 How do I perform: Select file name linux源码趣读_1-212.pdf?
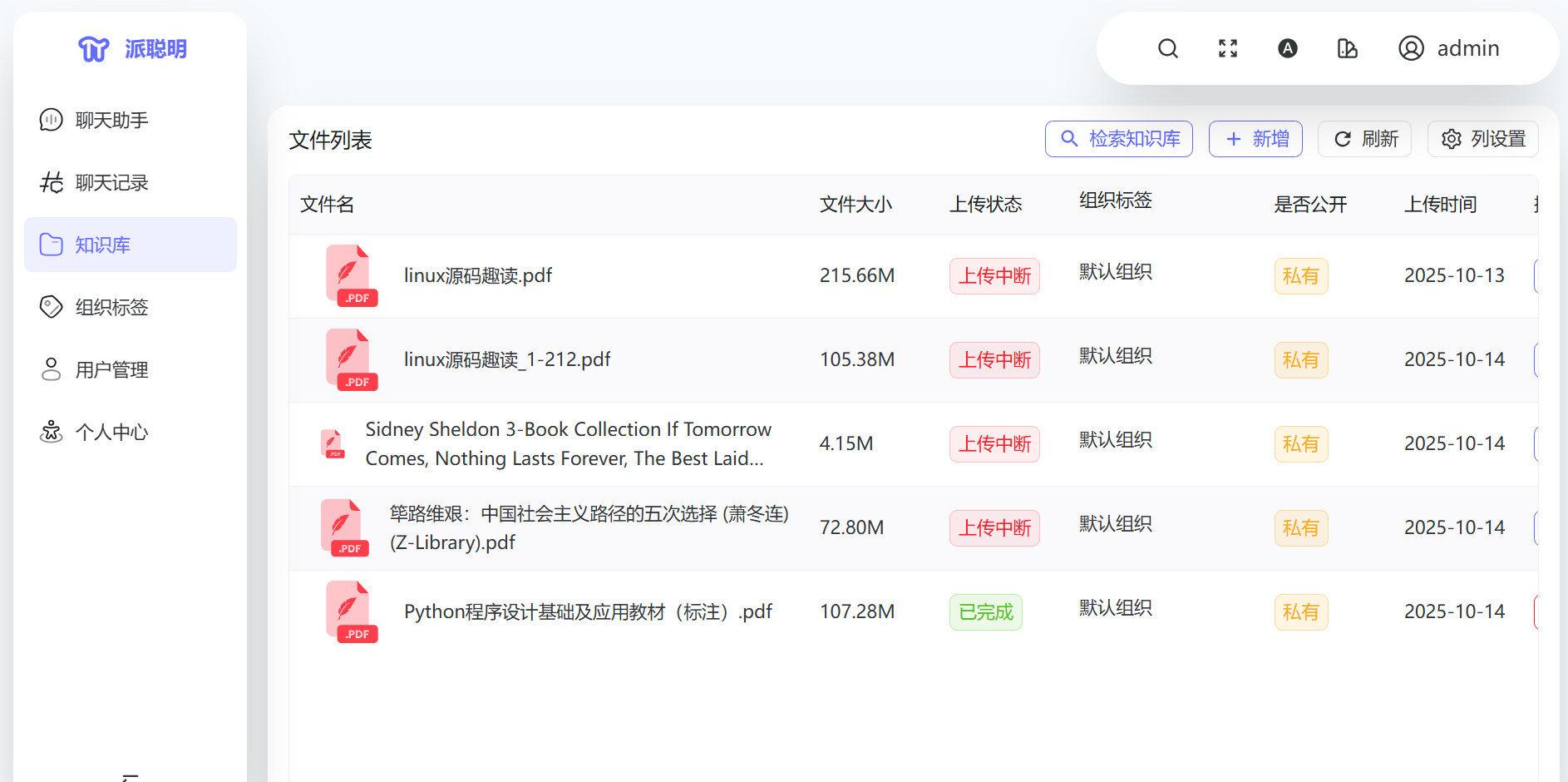(x=507, y=359)
